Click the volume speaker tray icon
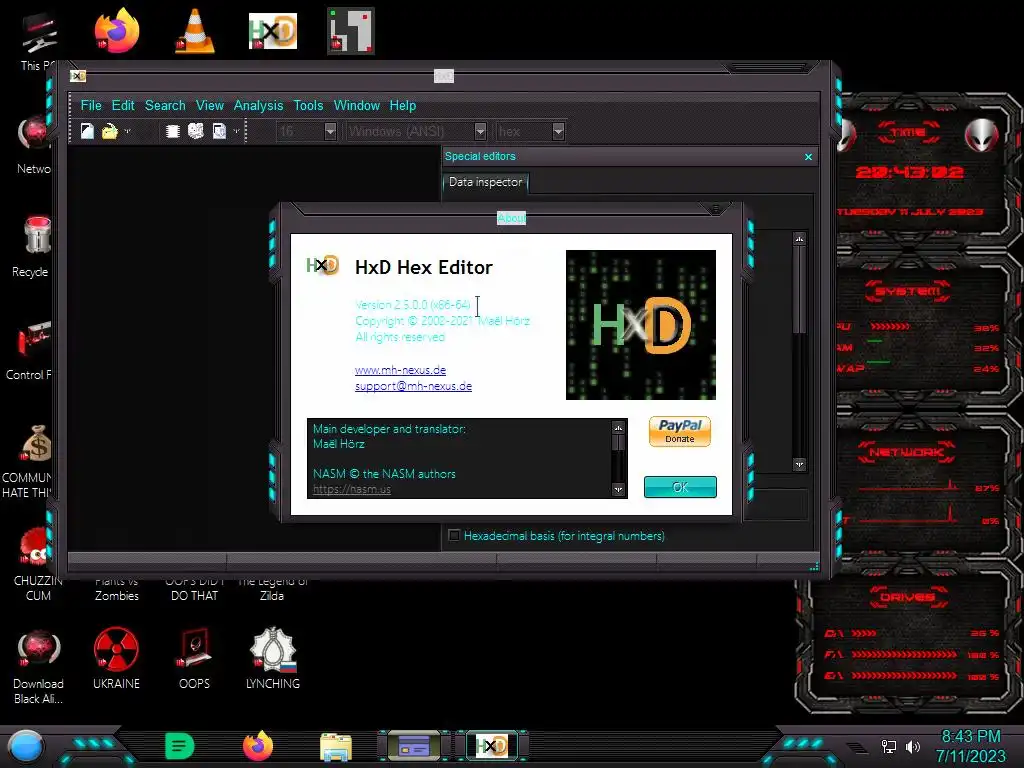The width and height of the screenshot is (1024, 768). click(x=912, y=746)
